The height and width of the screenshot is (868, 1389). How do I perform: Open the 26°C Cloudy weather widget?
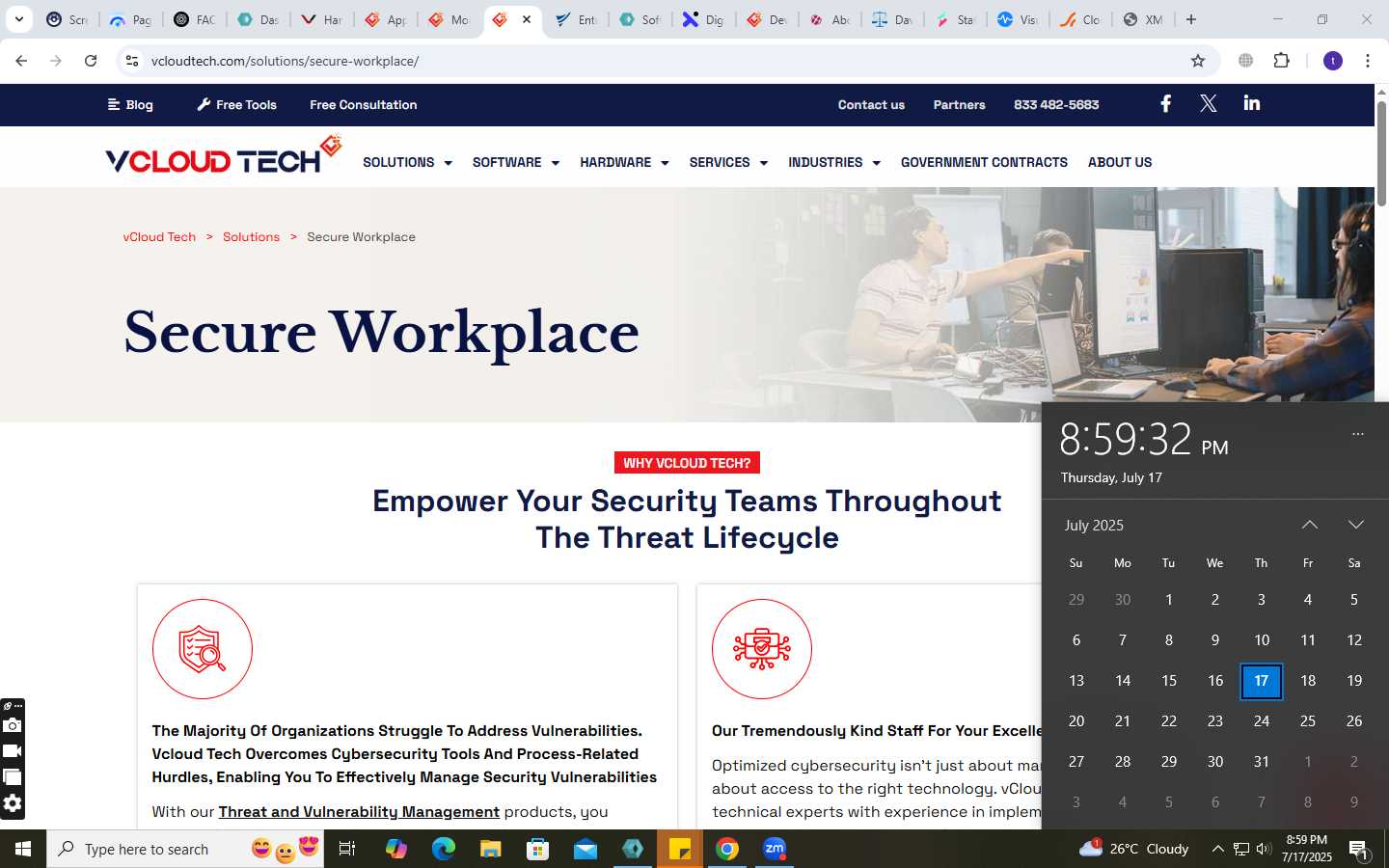pyautogui.click(x=1134, y=849)
